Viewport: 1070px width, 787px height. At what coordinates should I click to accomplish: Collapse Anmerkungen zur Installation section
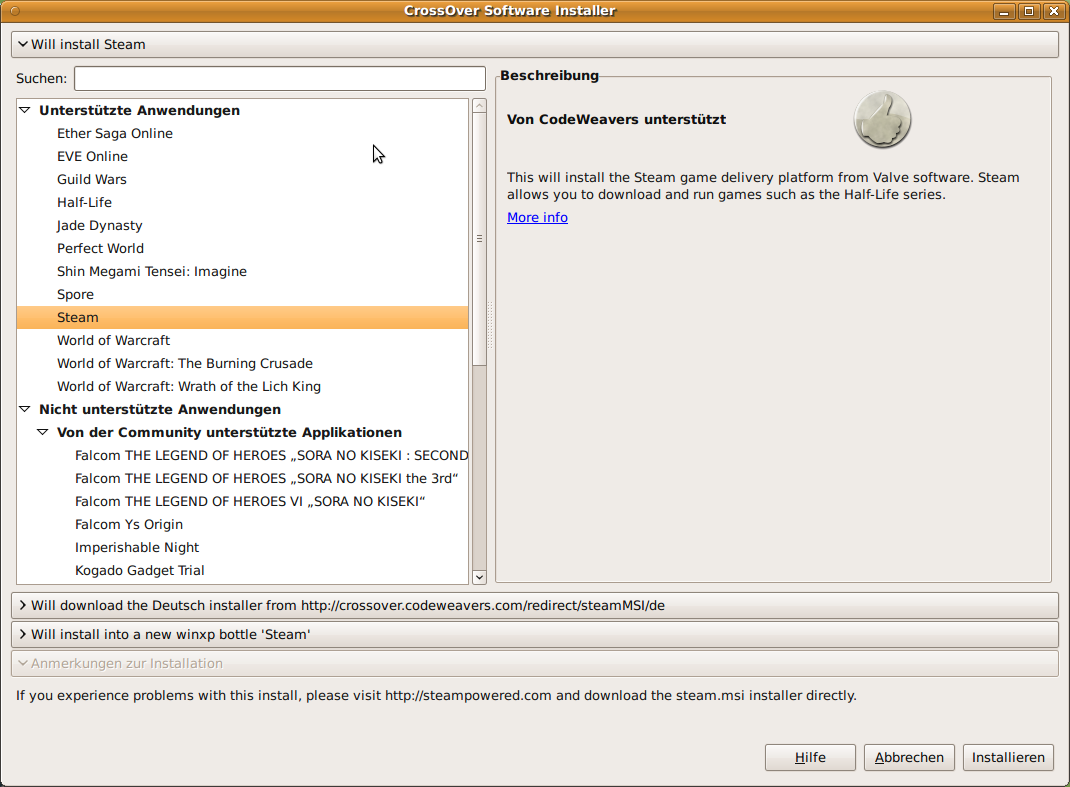click(x=534, y=663)
